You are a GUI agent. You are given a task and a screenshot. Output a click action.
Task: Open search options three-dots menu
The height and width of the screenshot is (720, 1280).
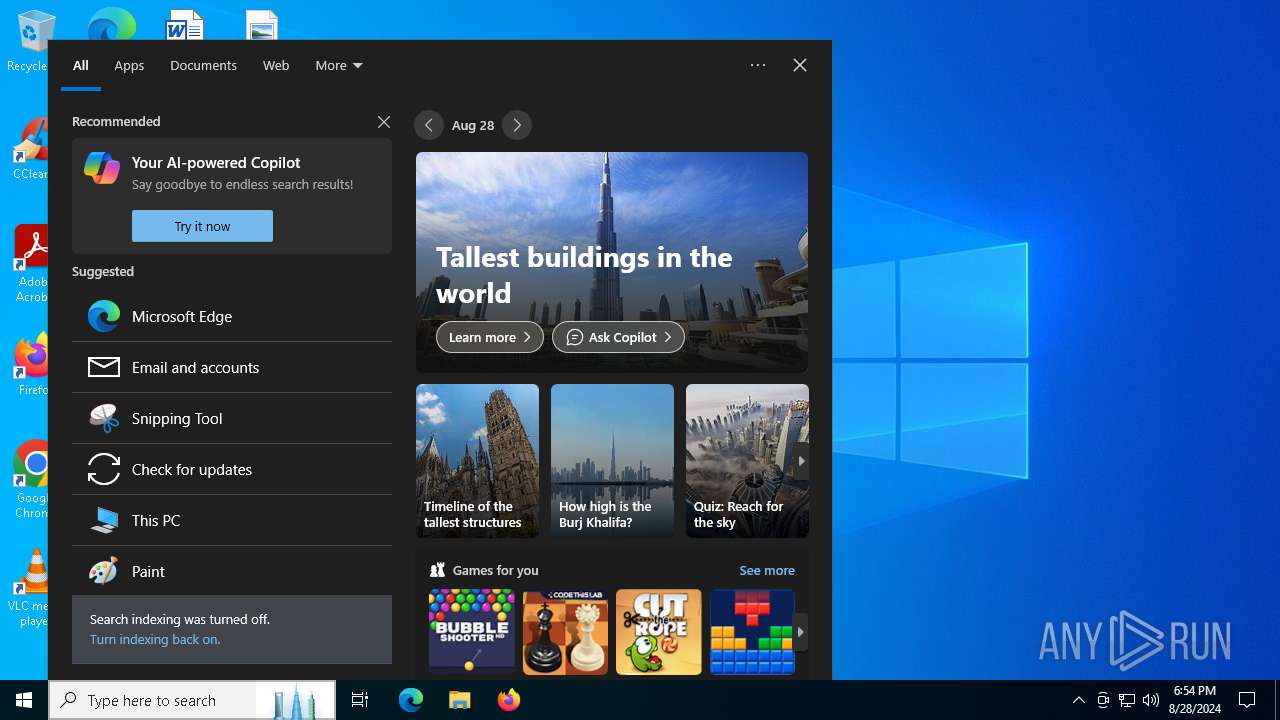pyautogui.click(x=758, y=65)
